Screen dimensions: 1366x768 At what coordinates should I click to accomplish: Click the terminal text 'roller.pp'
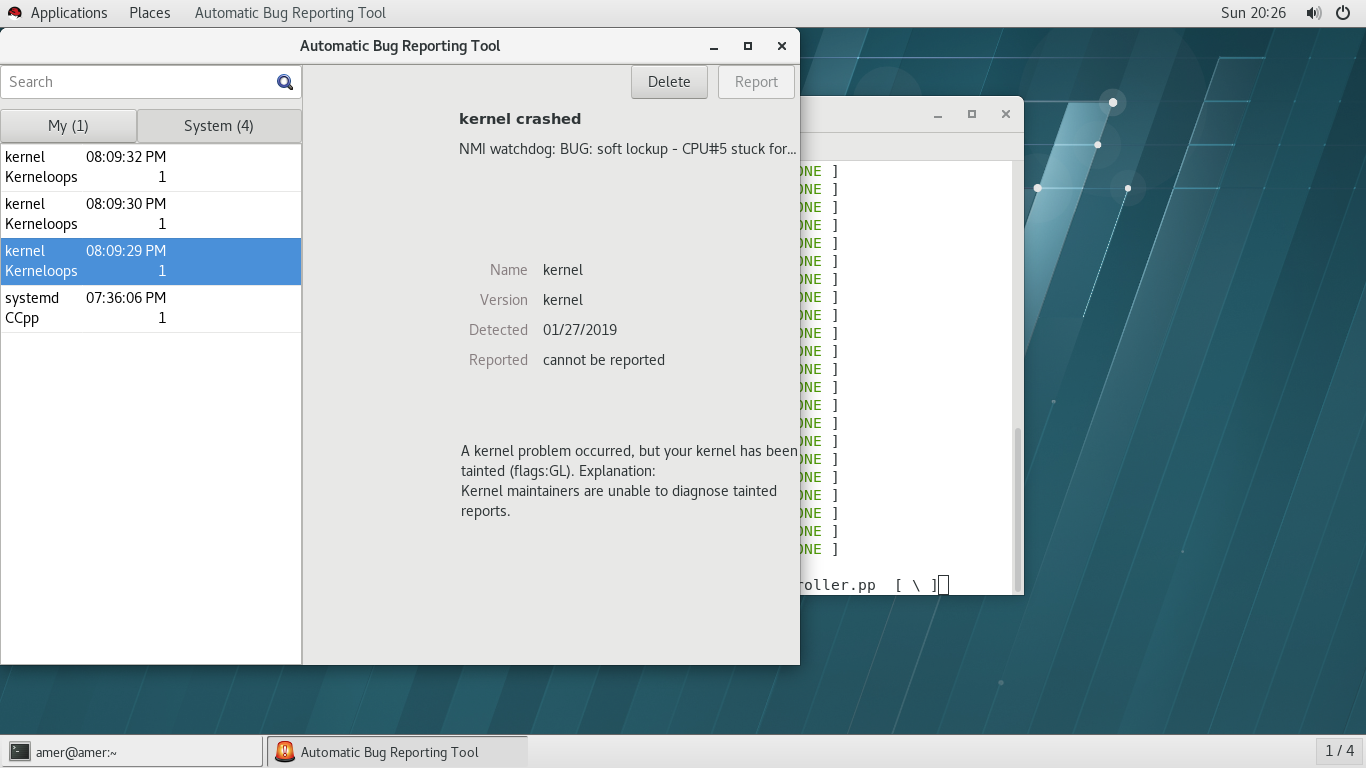838,585
